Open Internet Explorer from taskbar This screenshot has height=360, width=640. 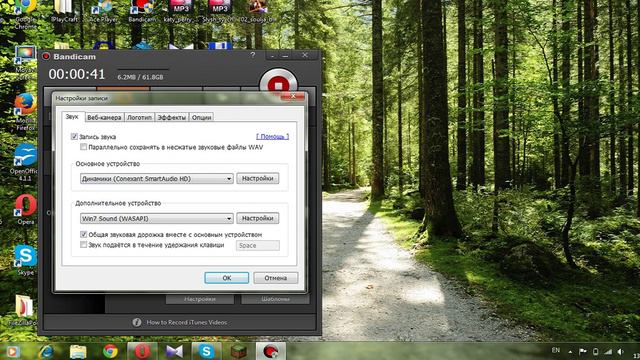[x=46, y=351]
